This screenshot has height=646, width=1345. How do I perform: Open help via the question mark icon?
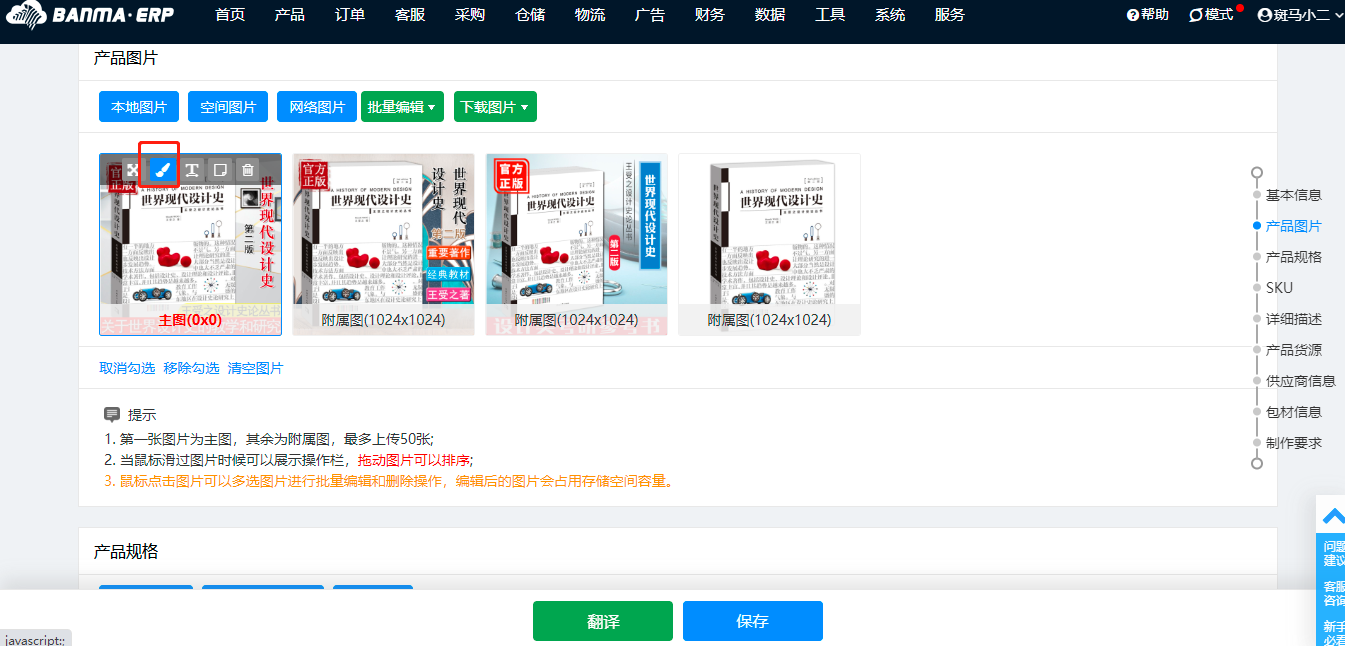click(1132, 15)
